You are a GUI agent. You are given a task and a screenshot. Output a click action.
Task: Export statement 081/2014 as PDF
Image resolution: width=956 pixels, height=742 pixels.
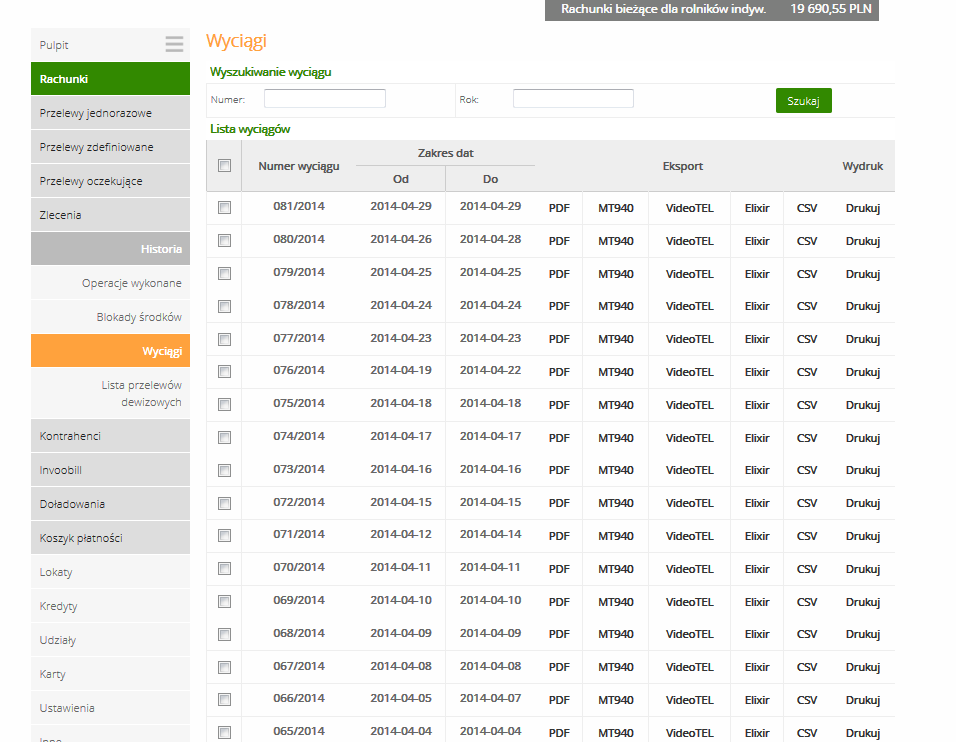tap(559, 208)
